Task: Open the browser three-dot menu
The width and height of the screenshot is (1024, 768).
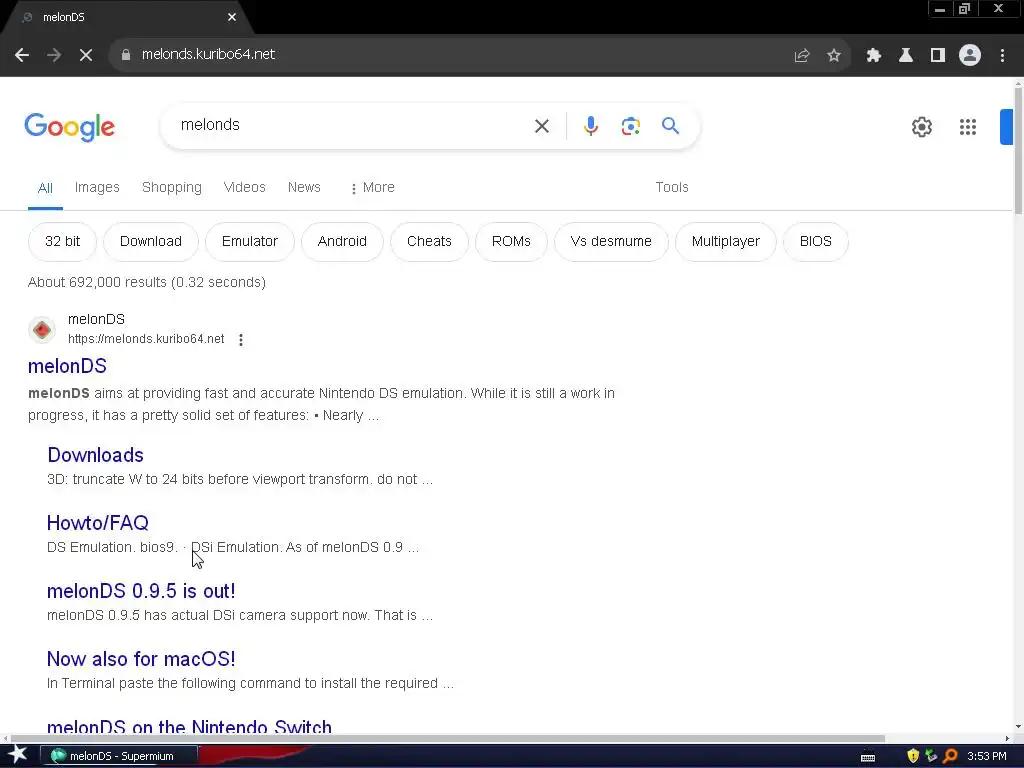Action: (1002, 56)
